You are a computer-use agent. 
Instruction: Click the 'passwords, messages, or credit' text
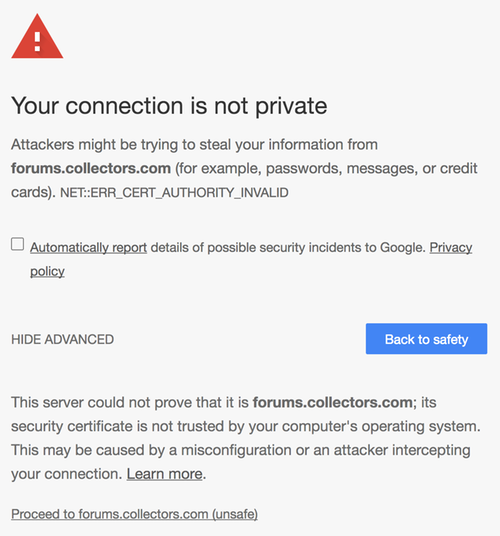click(371, 169)
